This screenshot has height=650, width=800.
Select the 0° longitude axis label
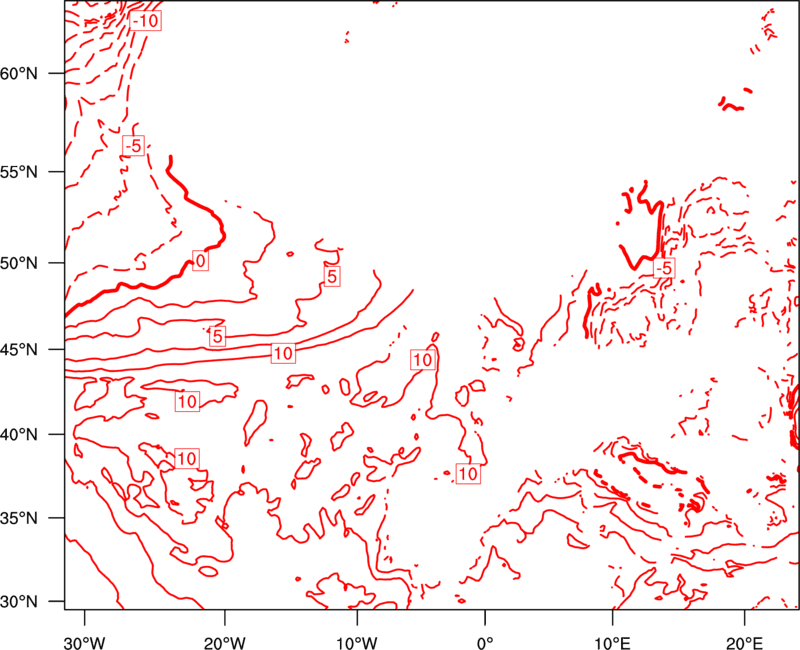click(x=485, y=642)
